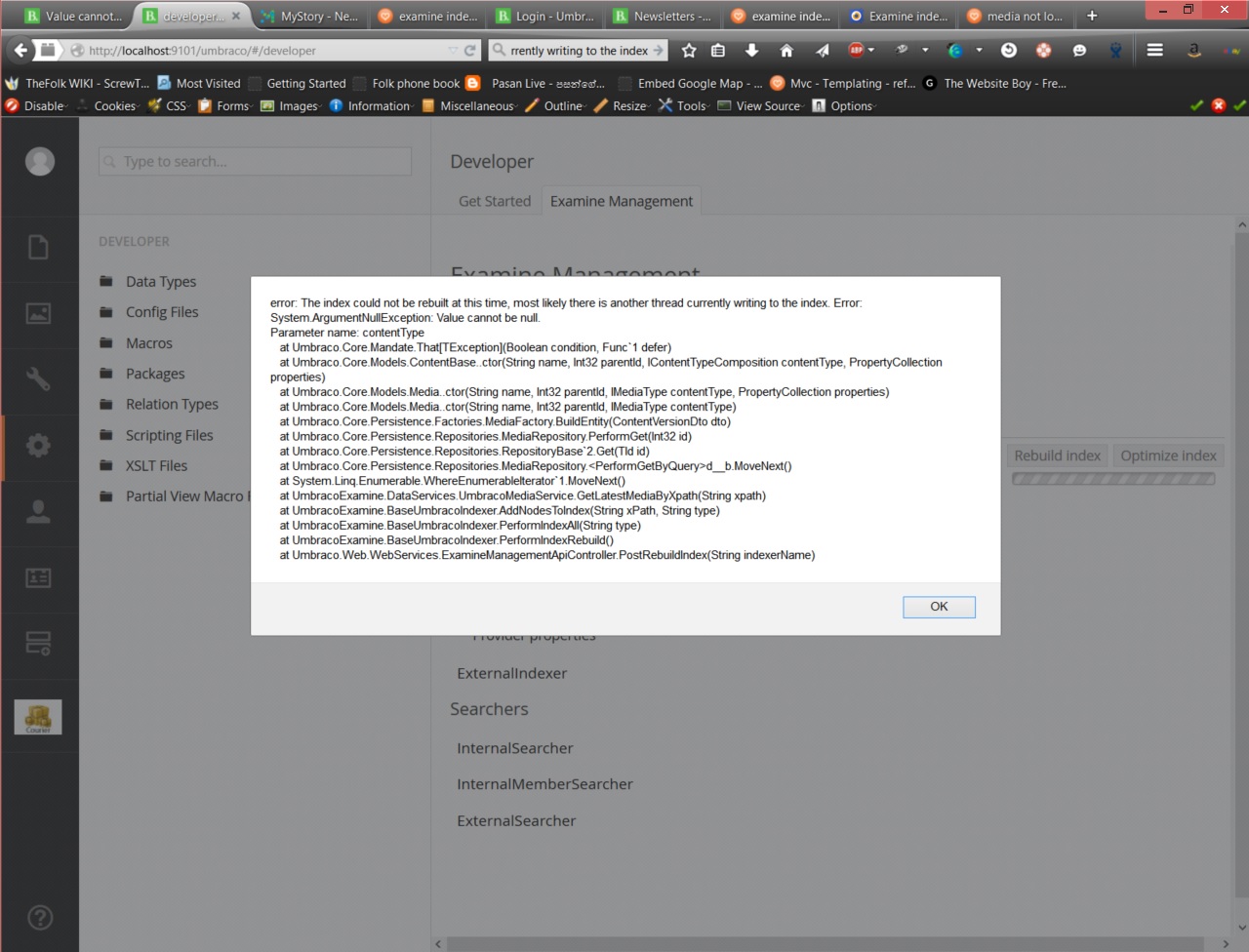
Task: Open the URL history dropdown arrow
Action: (x=453, y=51)
